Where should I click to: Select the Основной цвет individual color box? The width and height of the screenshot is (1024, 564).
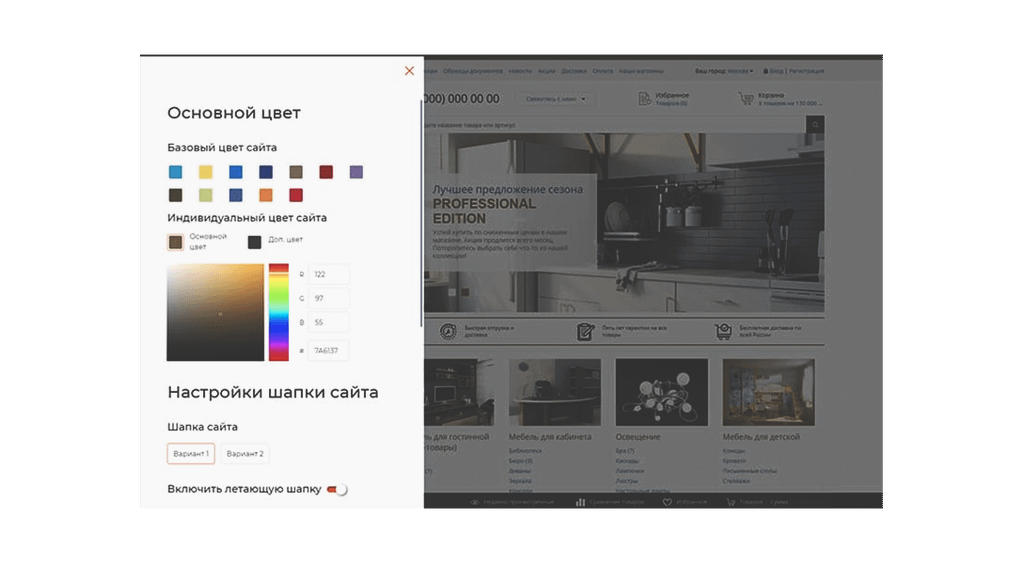(176, 242)
